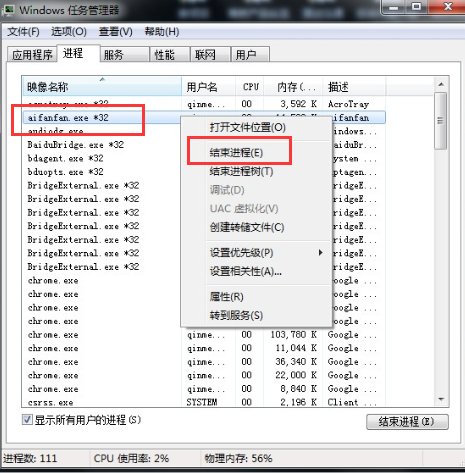Screen dimensions: 465x473
Task: Open the 查看(V) menu
Action: click(116, 32)
